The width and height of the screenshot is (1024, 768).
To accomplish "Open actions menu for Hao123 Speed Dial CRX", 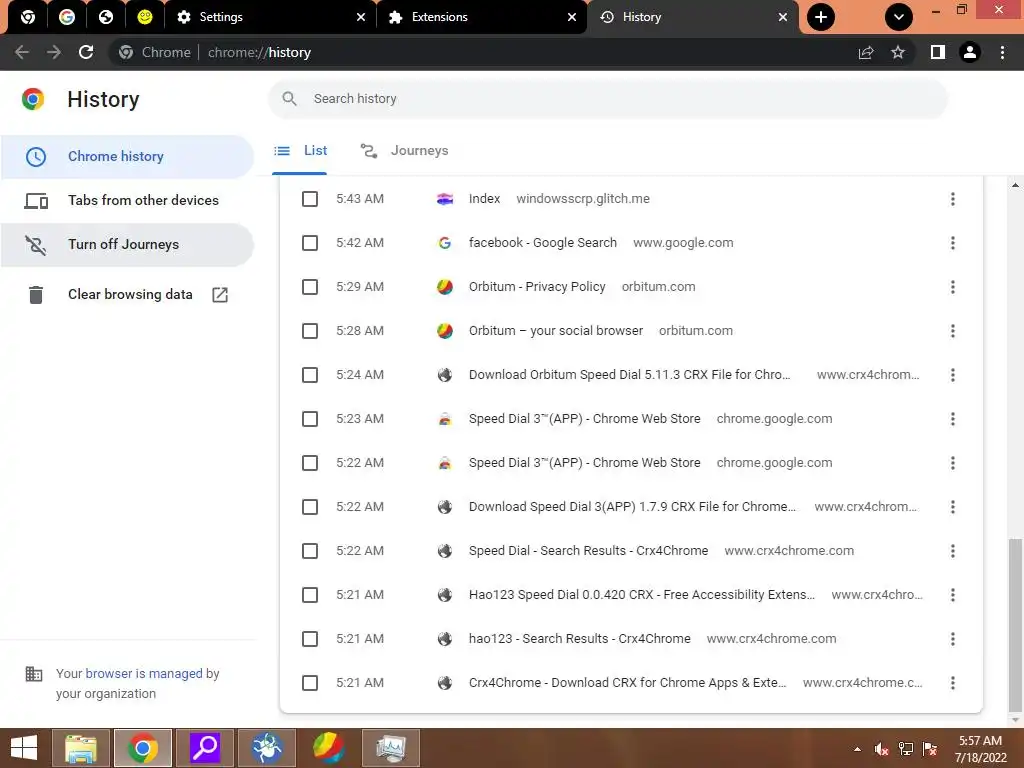I will pyautogui.click(x=953, y=595).
